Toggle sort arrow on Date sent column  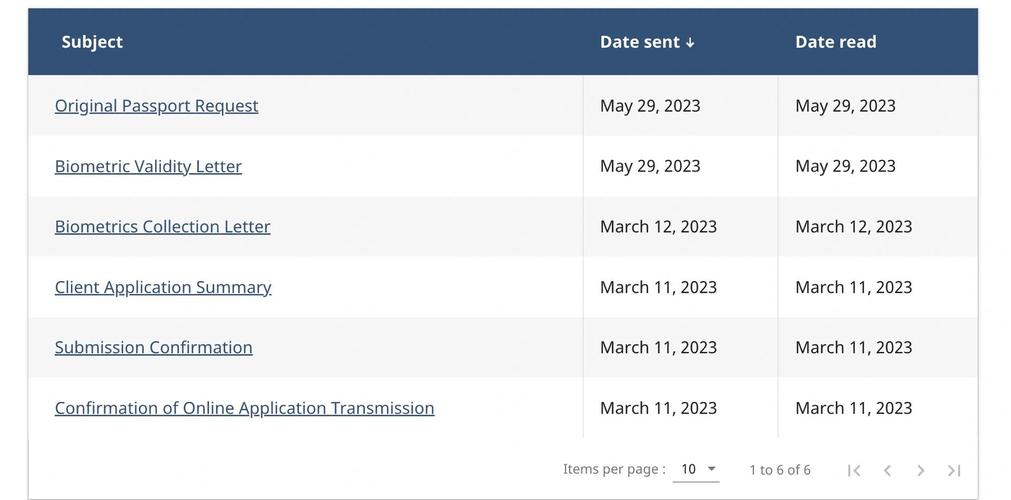690,43
